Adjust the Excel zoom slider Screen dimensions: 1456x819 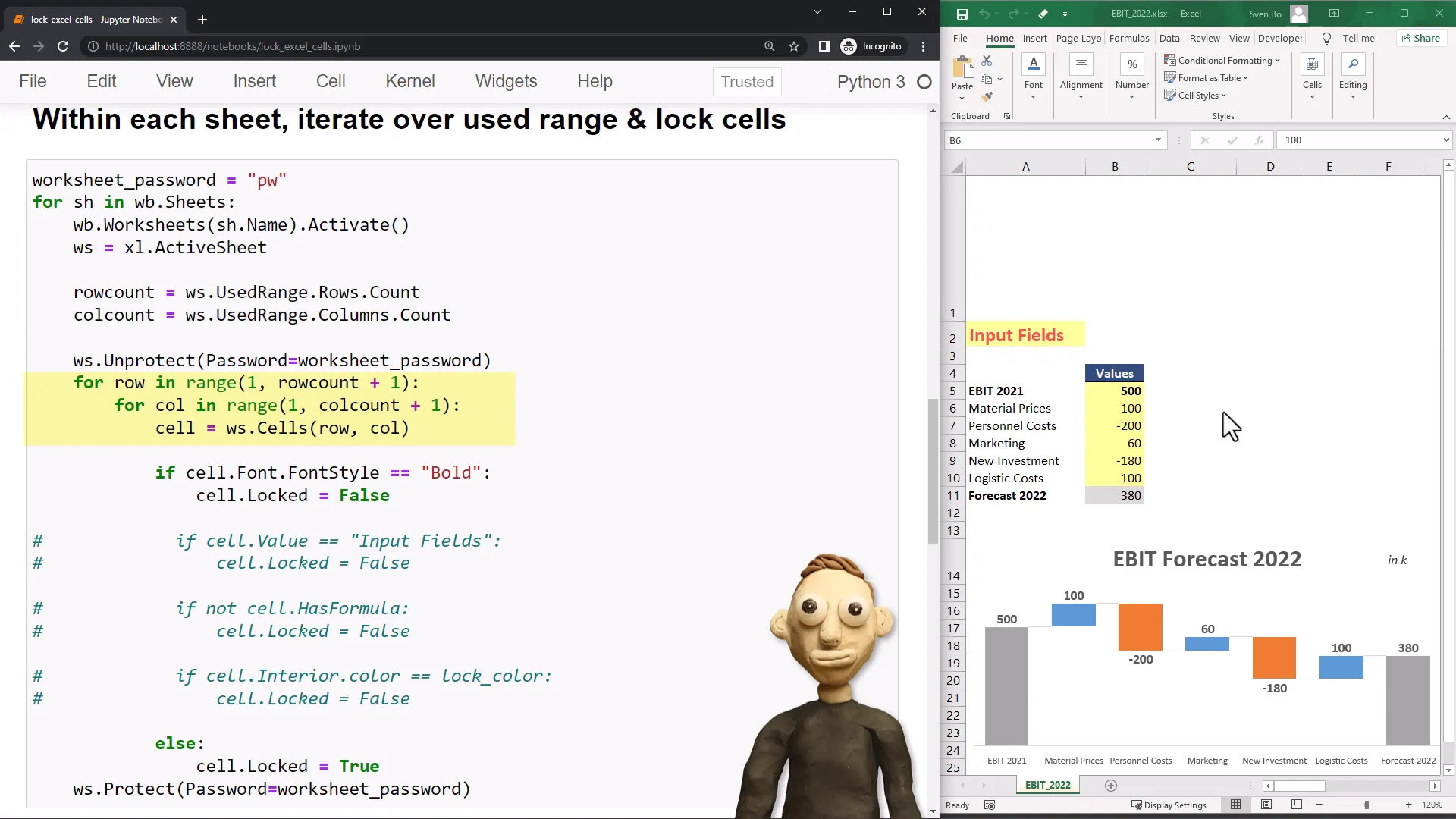[1367, 805]
